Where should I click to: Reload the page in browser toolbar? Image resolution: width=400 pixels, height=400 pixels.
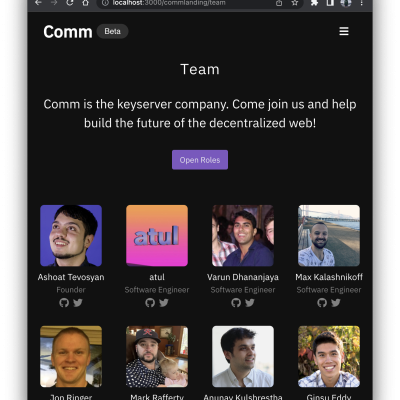70,3
